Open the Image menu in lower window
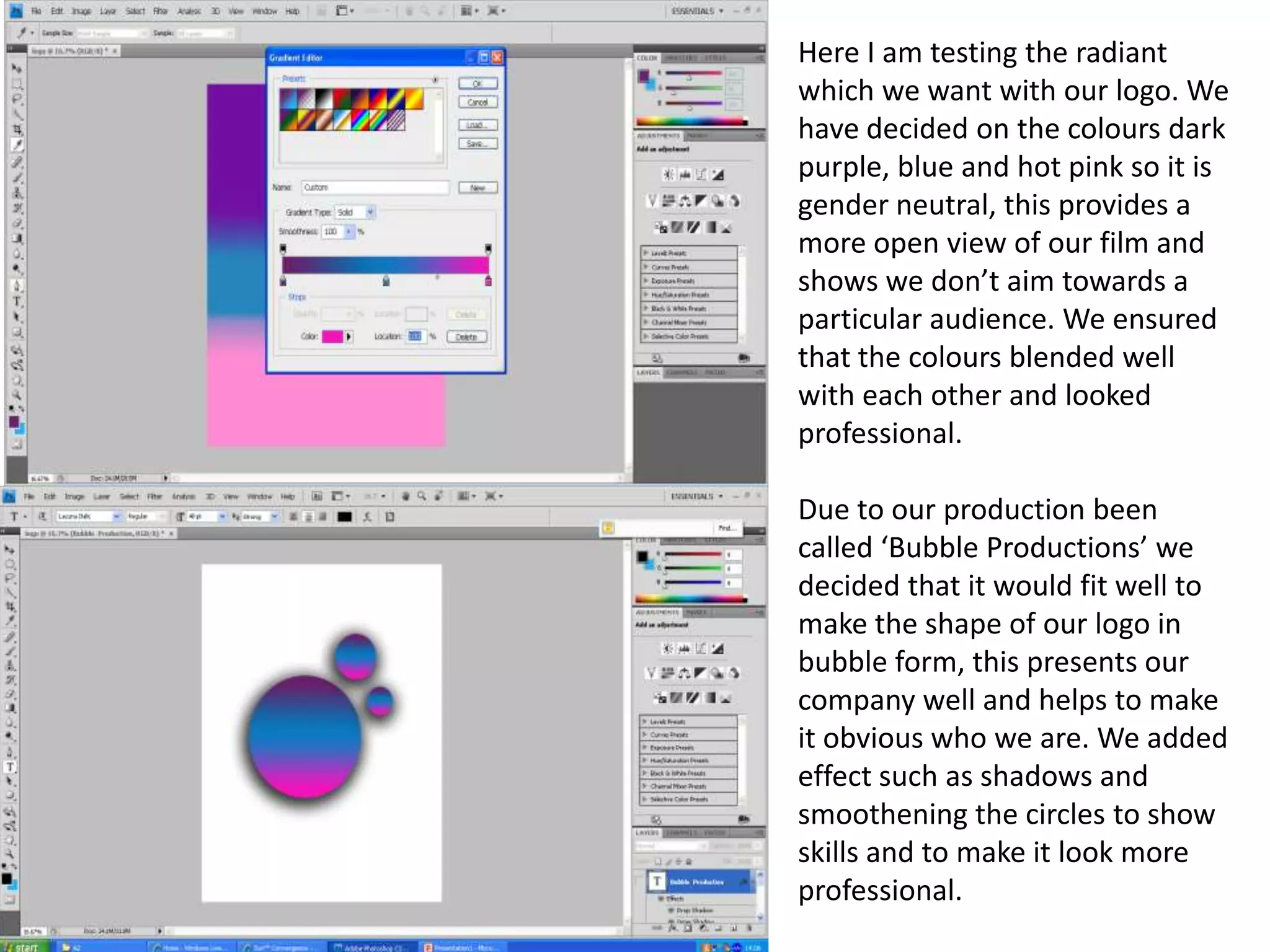The height and width of the screenshot is (952, 1270). point(74,496)
